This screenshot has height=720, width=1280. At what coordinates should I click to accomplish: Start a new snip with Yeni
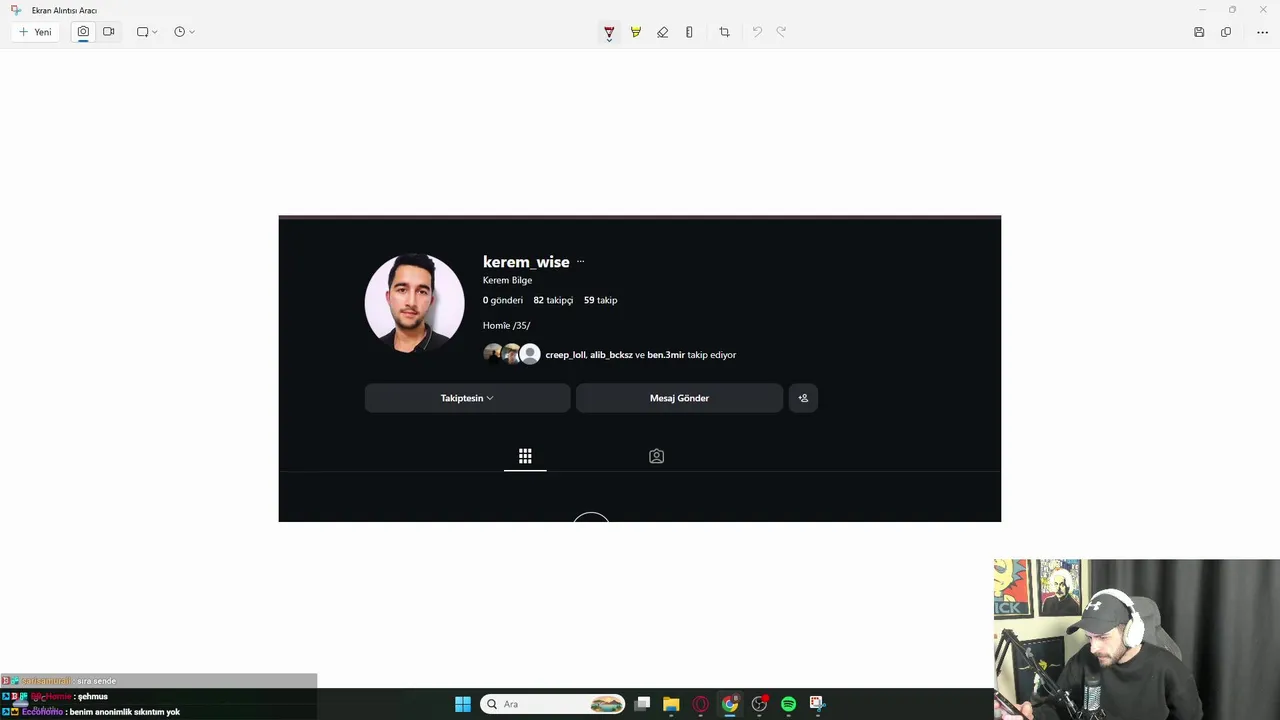point(35,32)
